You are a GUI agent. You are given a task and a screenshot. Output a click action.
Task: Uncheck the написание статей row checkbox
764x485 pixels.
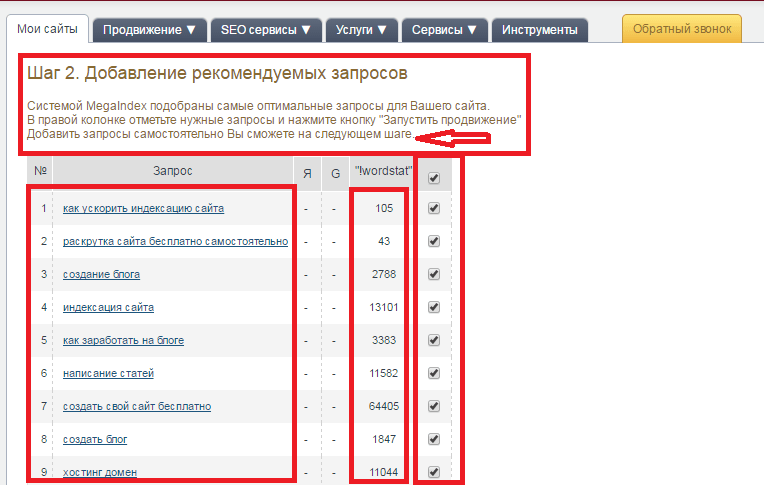coord(434,373)
